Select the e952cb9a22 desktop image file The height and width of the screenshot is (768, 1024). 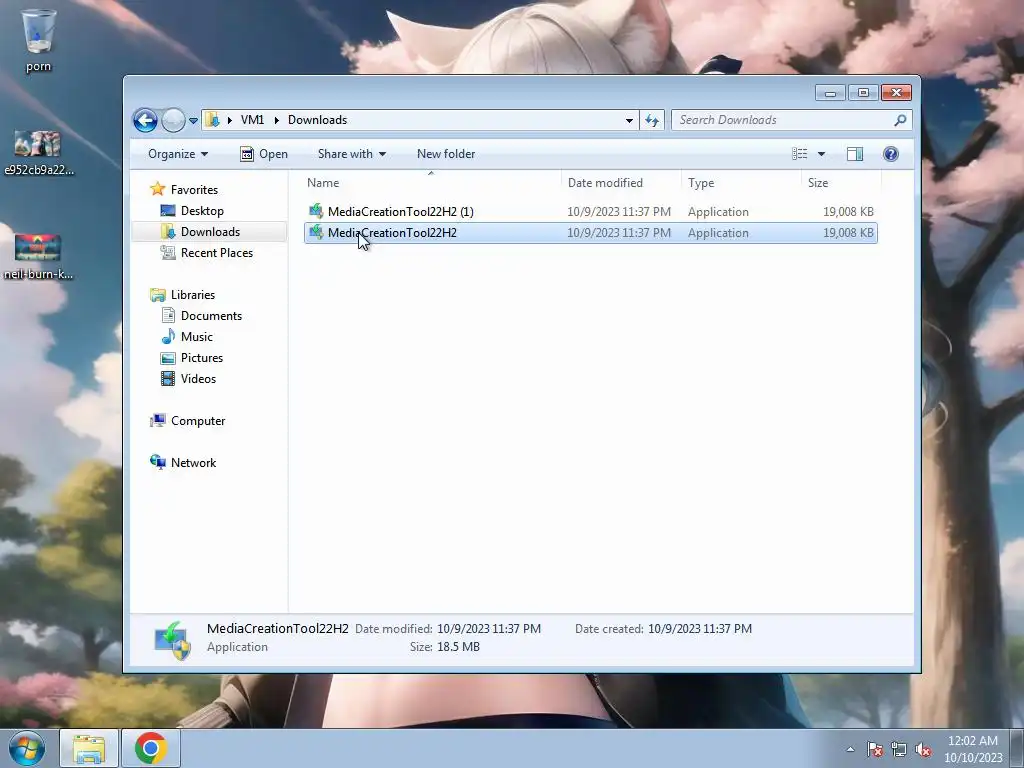point(38,153)
